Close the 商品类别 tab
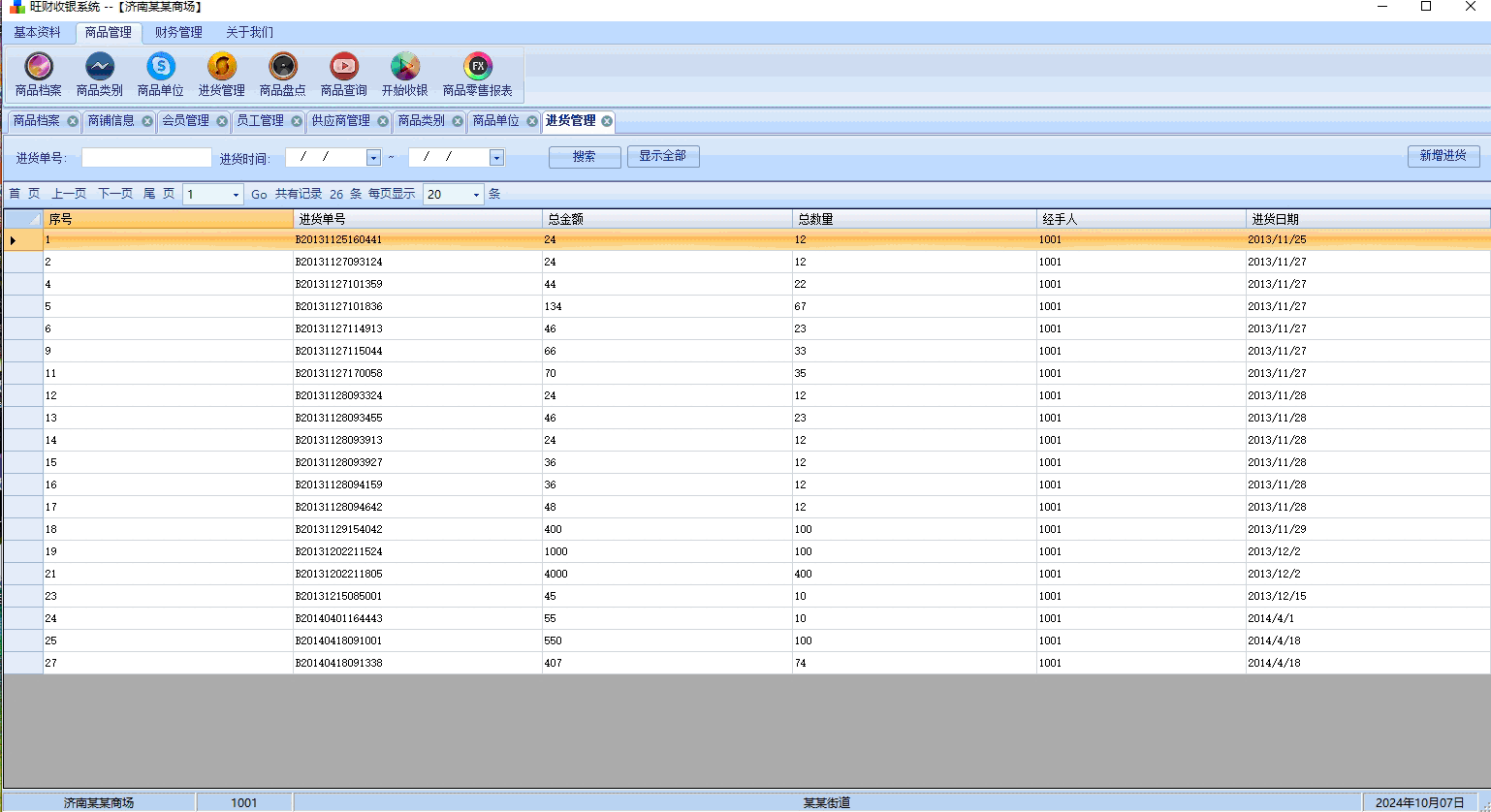 point(458,121)
